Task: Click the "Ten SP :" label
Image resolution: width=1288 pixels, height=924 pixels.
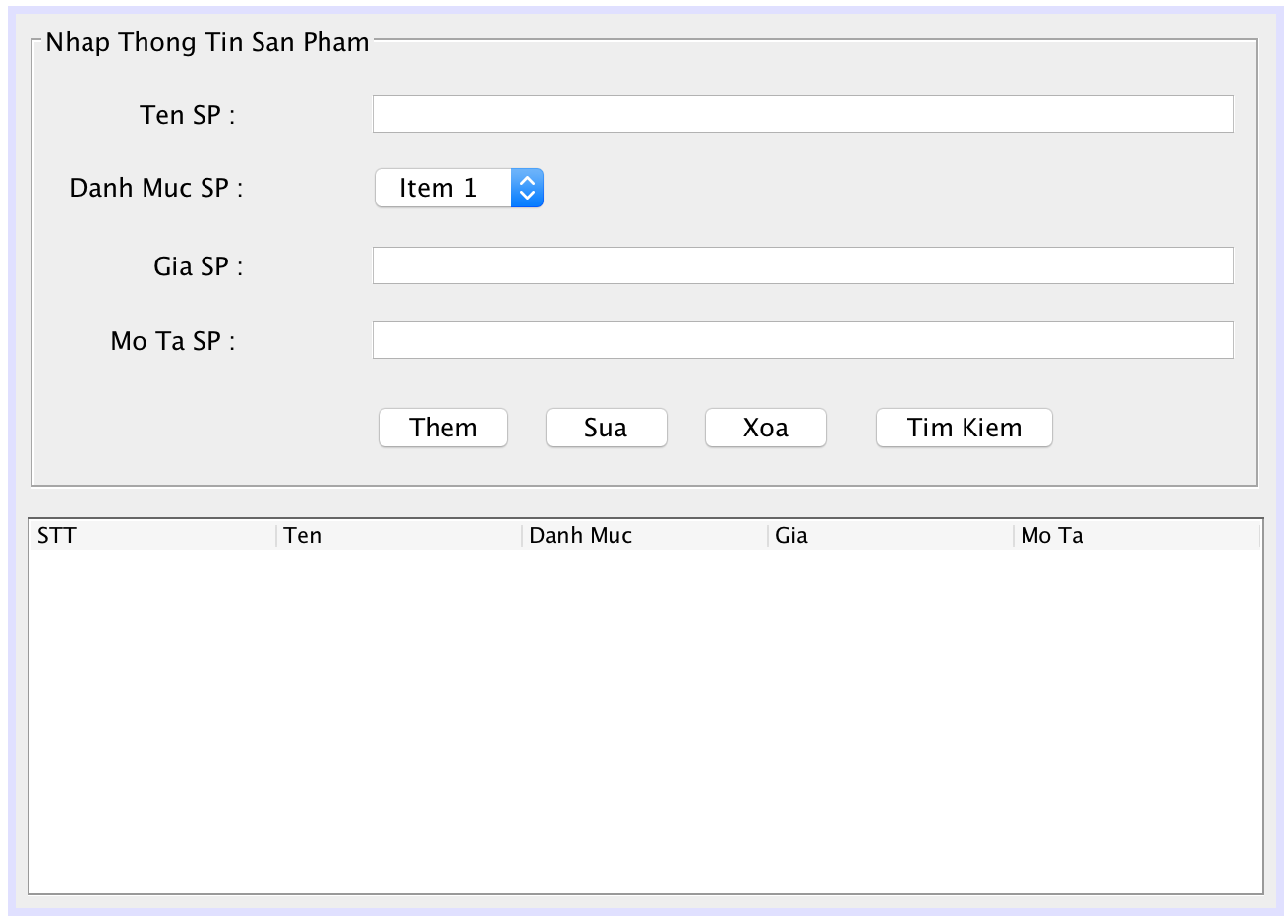Action: click(187, 115)
